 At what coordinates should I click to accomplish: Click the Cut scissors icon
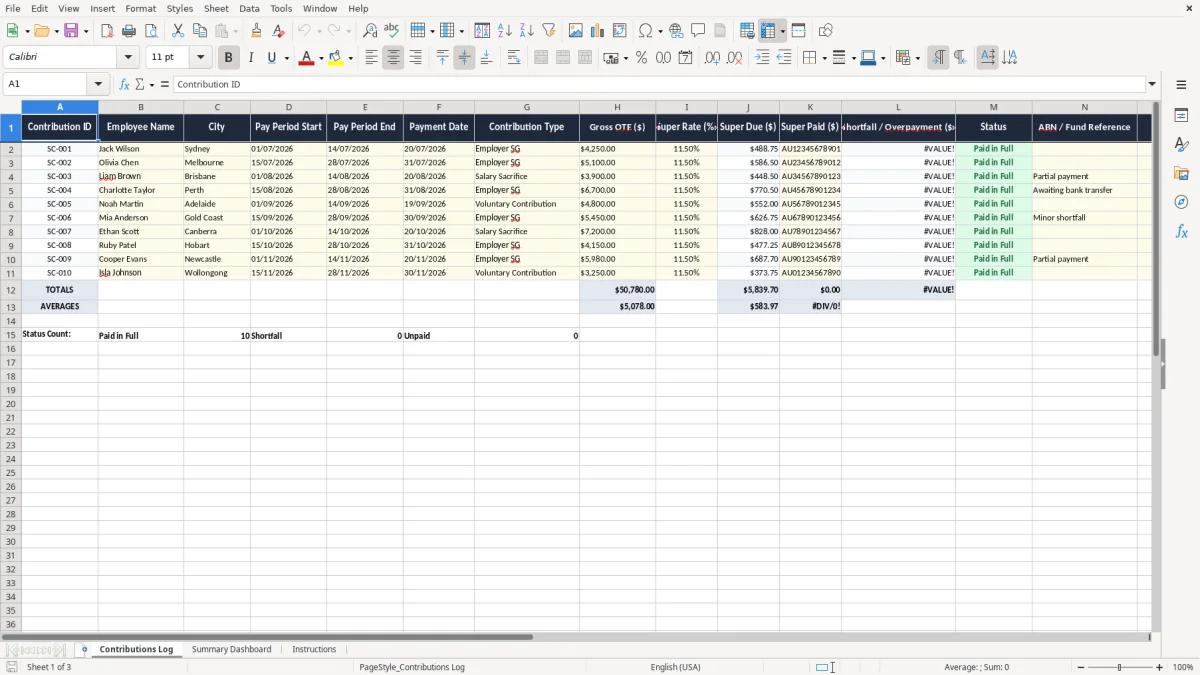178,31
